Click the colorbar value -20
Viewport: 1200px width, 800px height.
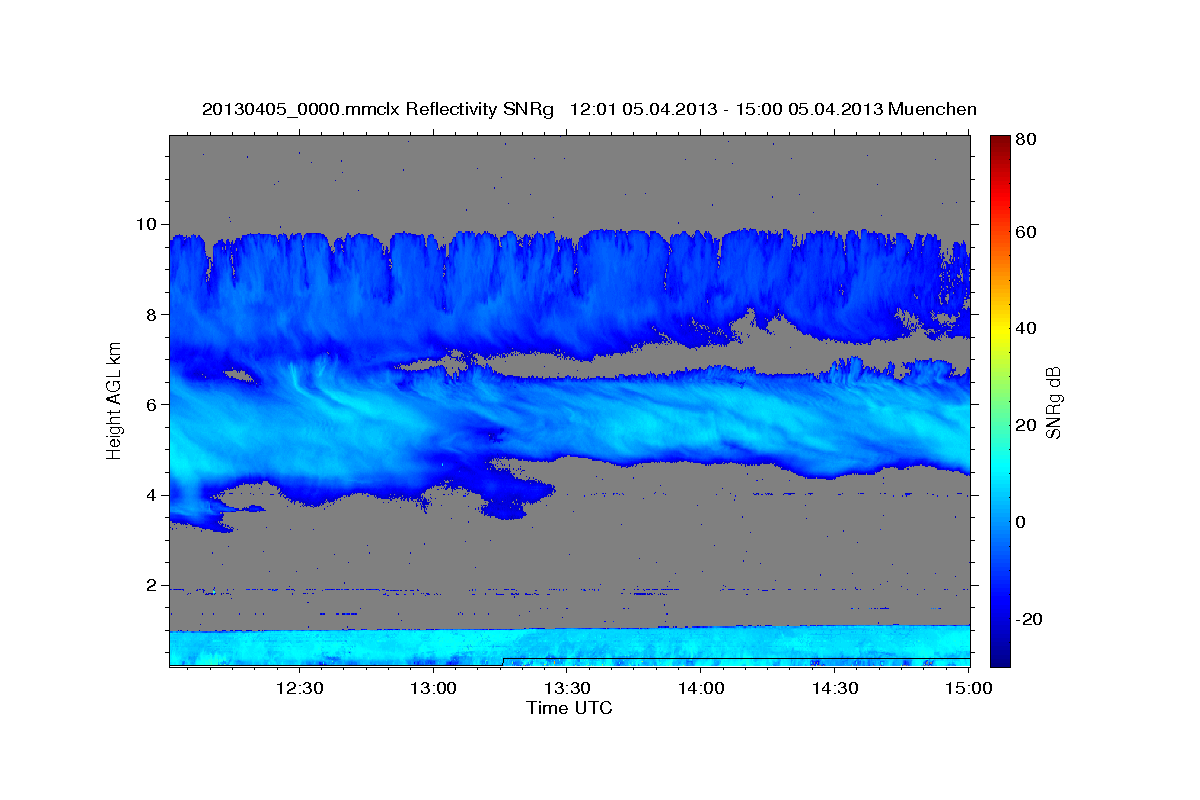(x=1027, y=619)
